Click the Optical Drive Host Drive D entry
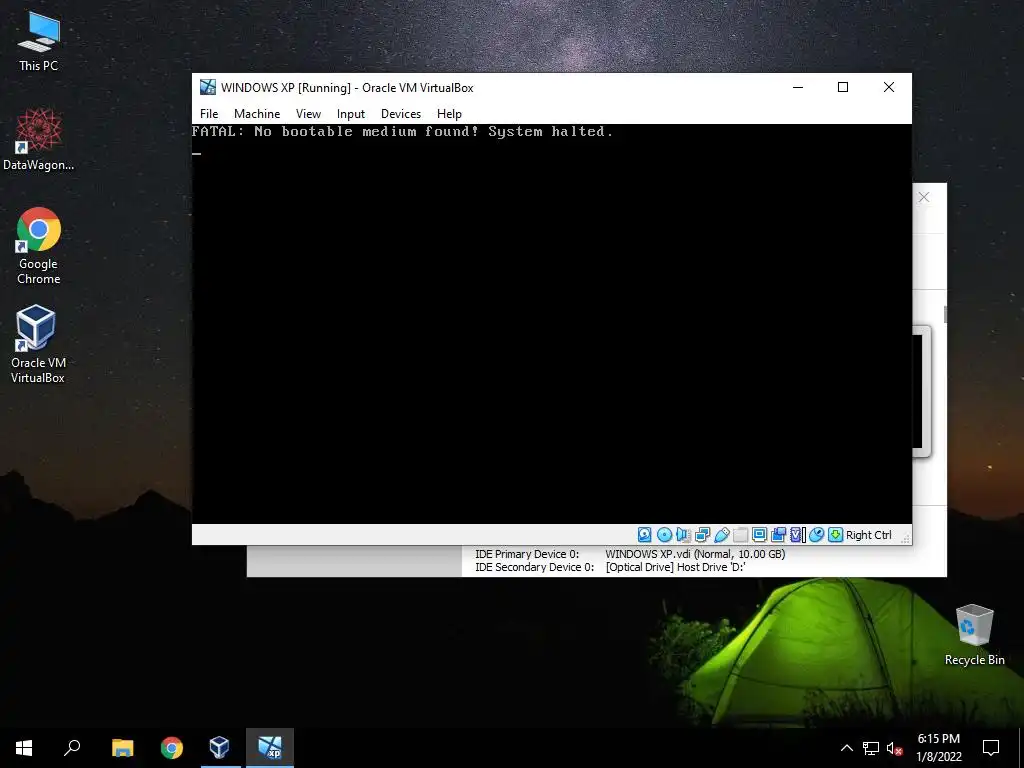This screenshot has width=1024, height=768. tap(675, 567)
